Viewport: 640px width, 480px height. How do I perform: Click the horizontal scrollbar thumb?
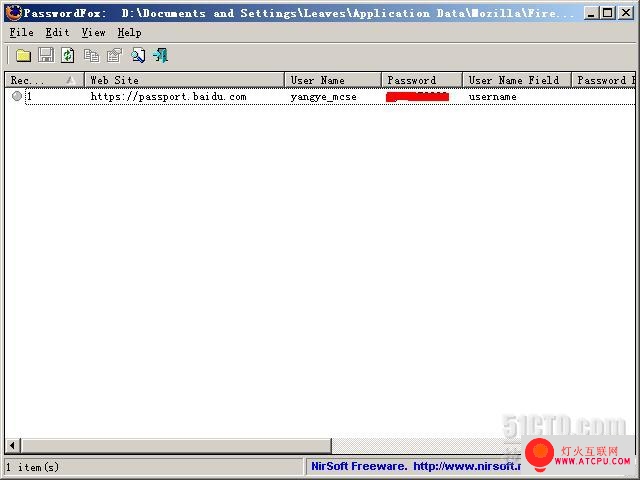coord(176,445)
